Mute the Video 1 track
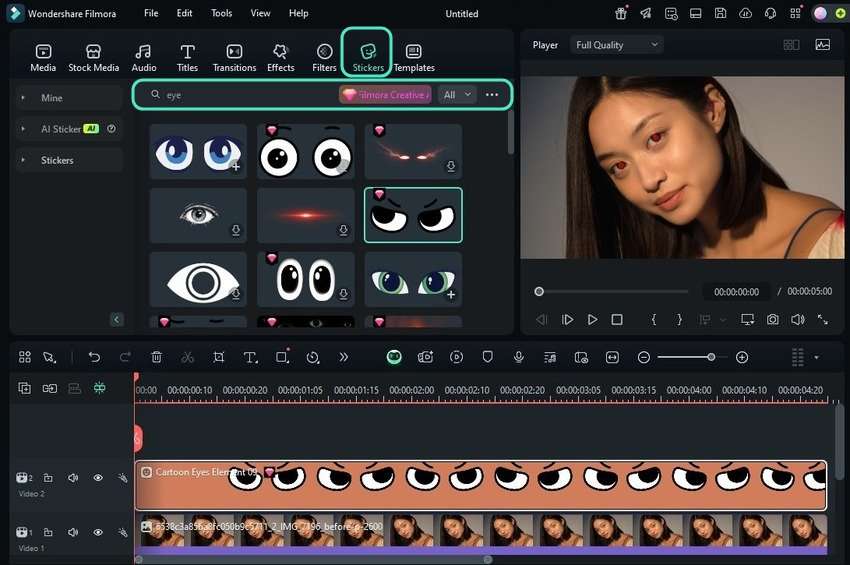This screenshot has height=565, width=850. coord(73,532)
